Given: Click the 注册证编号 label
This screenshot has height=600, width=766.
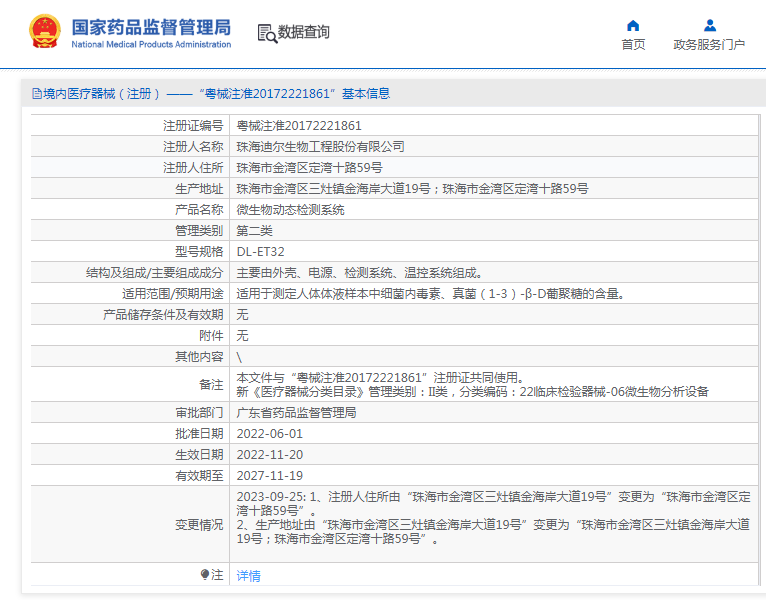Looking at the screenshot, I should 193,126.
